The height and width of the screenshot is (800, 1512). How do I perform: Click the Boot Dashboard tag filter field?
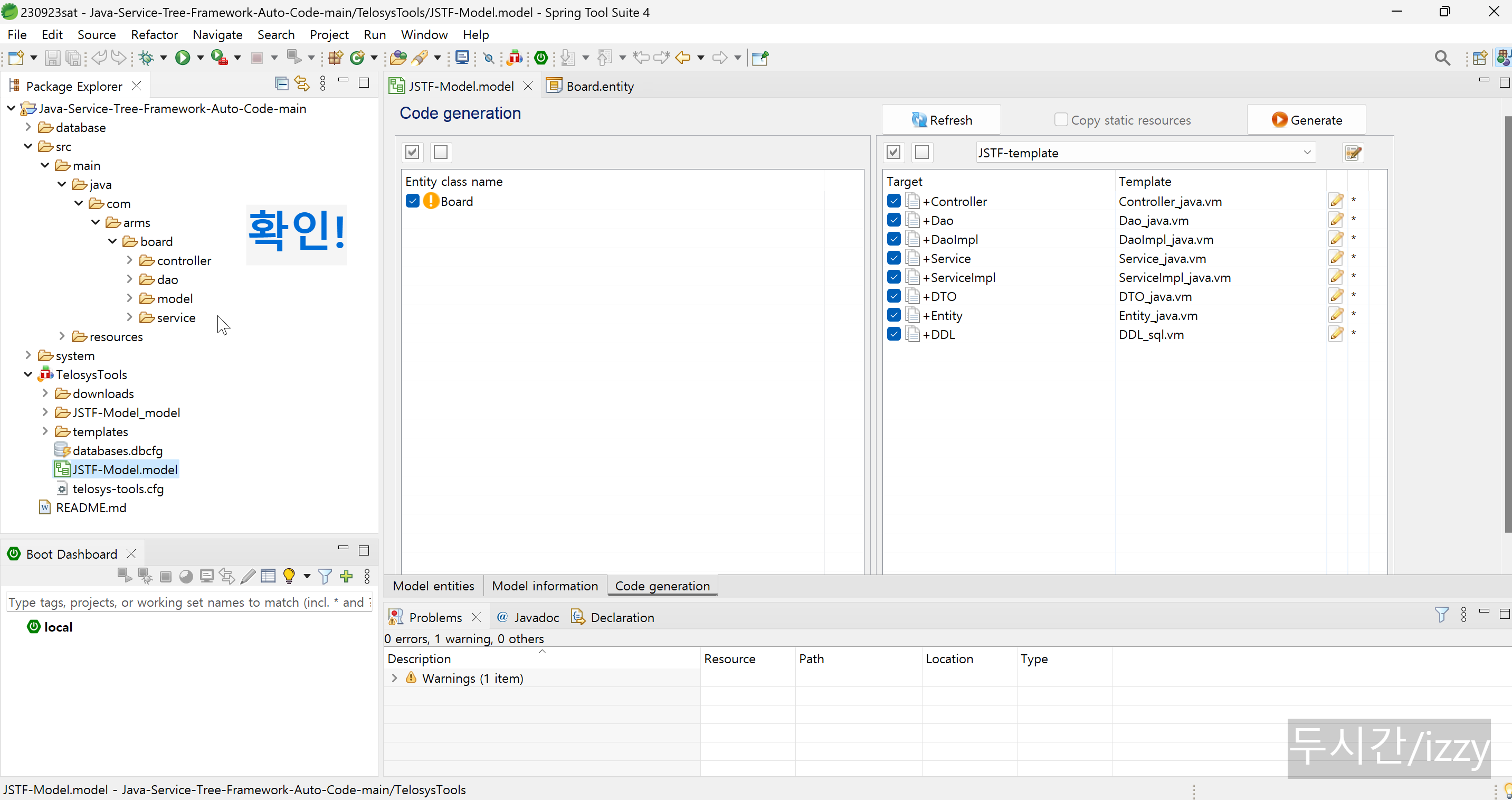point(189,602)
